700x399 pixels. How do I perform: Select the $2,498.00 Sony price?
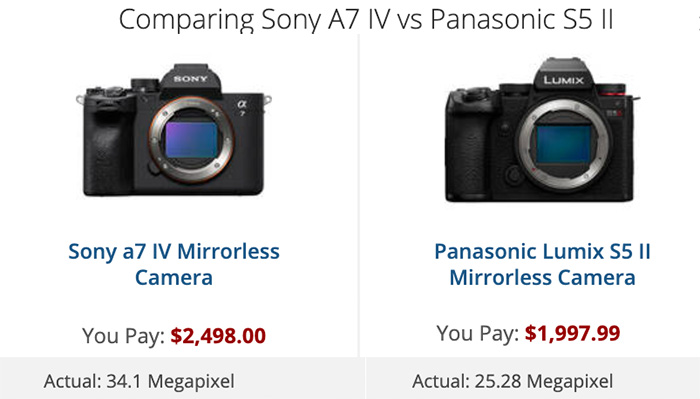(218, 336)
